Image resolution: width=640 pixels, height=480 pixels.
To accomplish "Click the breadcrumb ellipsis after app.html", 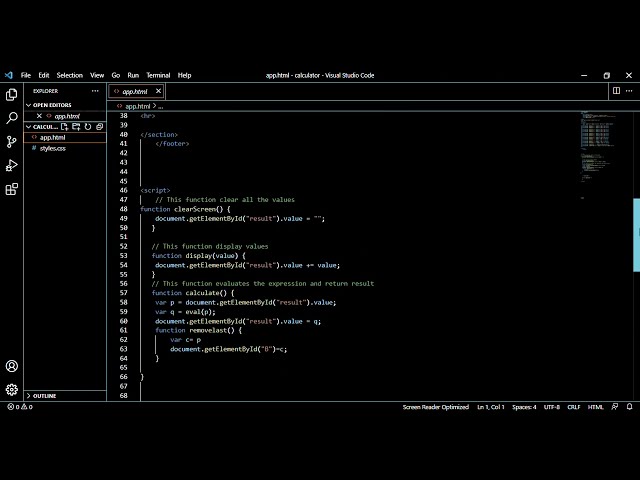I will 161,107.
